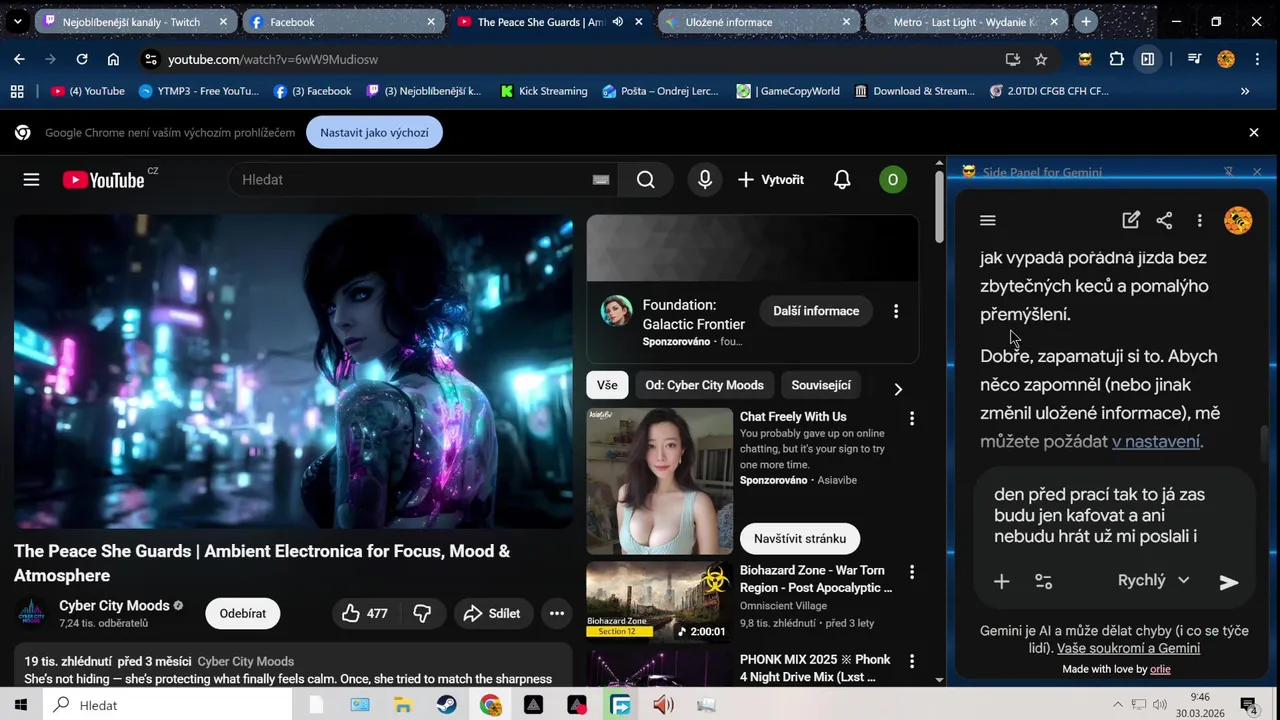1280x720 pixels.
Task: Open the Rychlý model dropdown
Action: coord(1153,580)
